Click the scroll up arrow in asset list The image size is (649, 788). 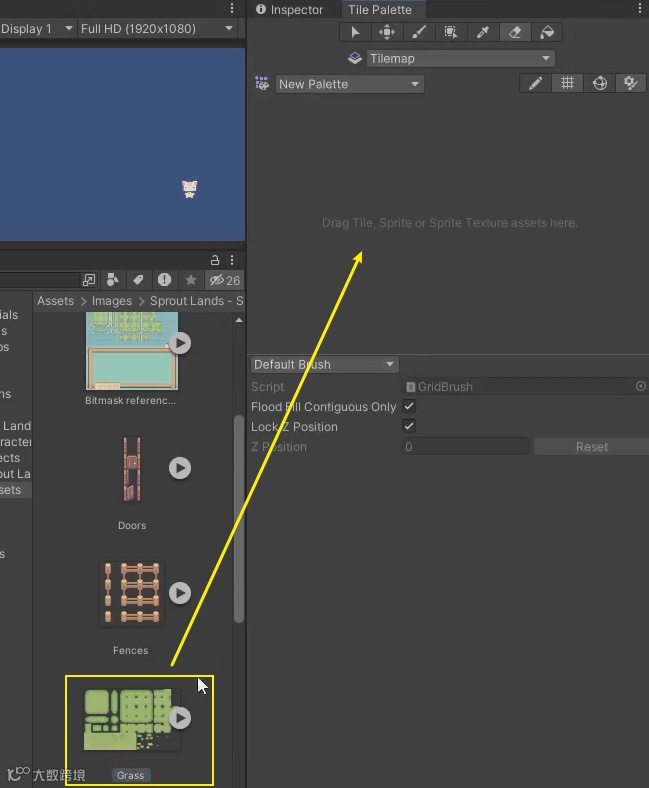pyautogui.click(x=239, y=320)
